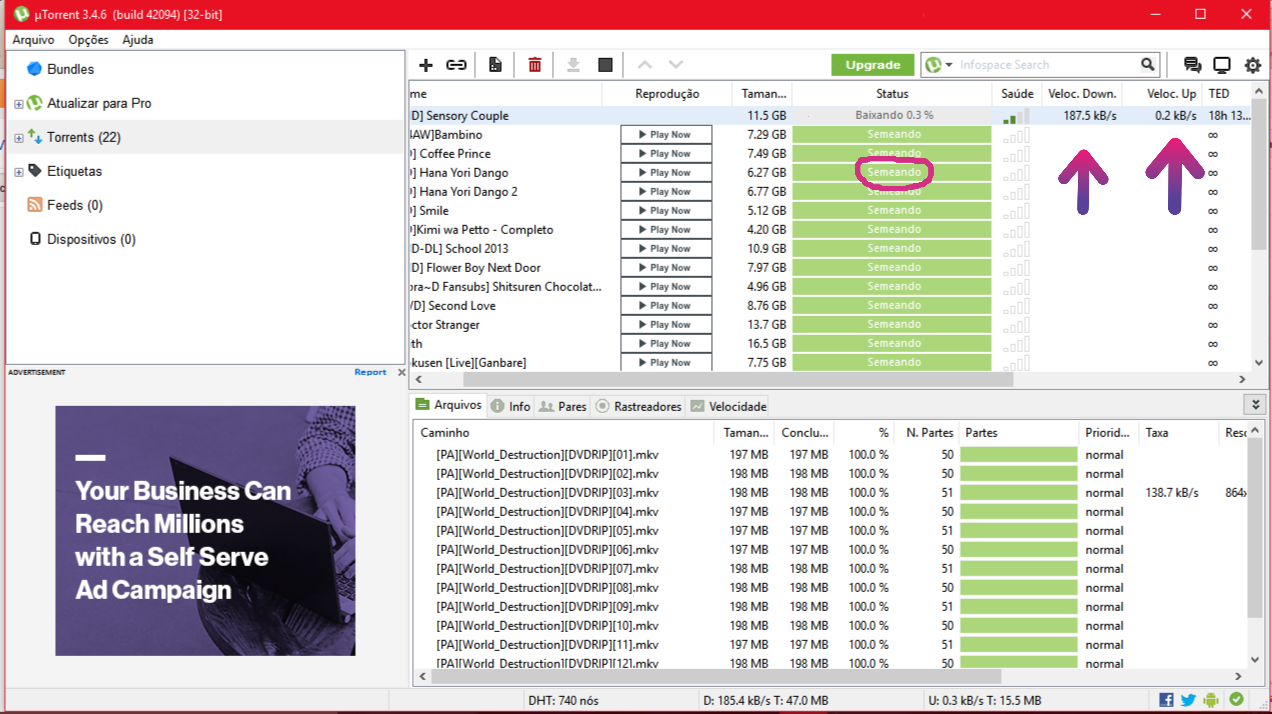Click the Semeando progress bar for Coffee Prince

[x=893, y=153]
